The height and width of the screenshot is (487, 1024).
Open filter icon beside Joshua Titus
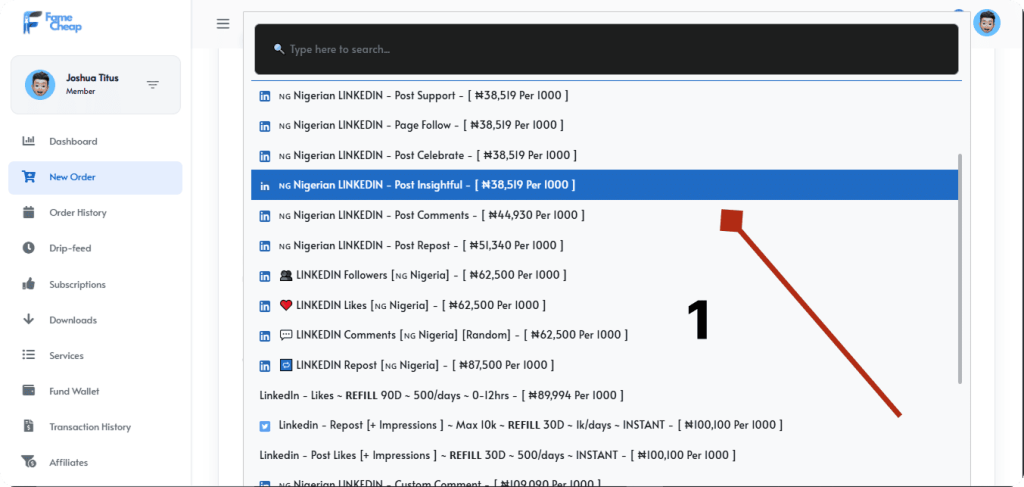tap(153, 85)
